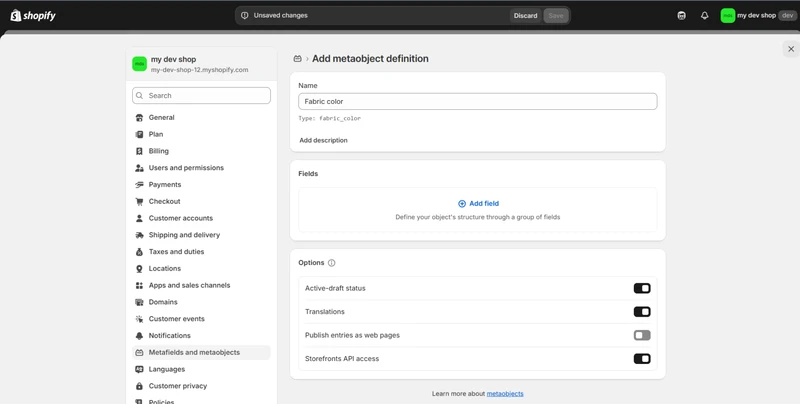Click the Languages icon
Screen dimensions: 800x404
[x=139, y=369]
